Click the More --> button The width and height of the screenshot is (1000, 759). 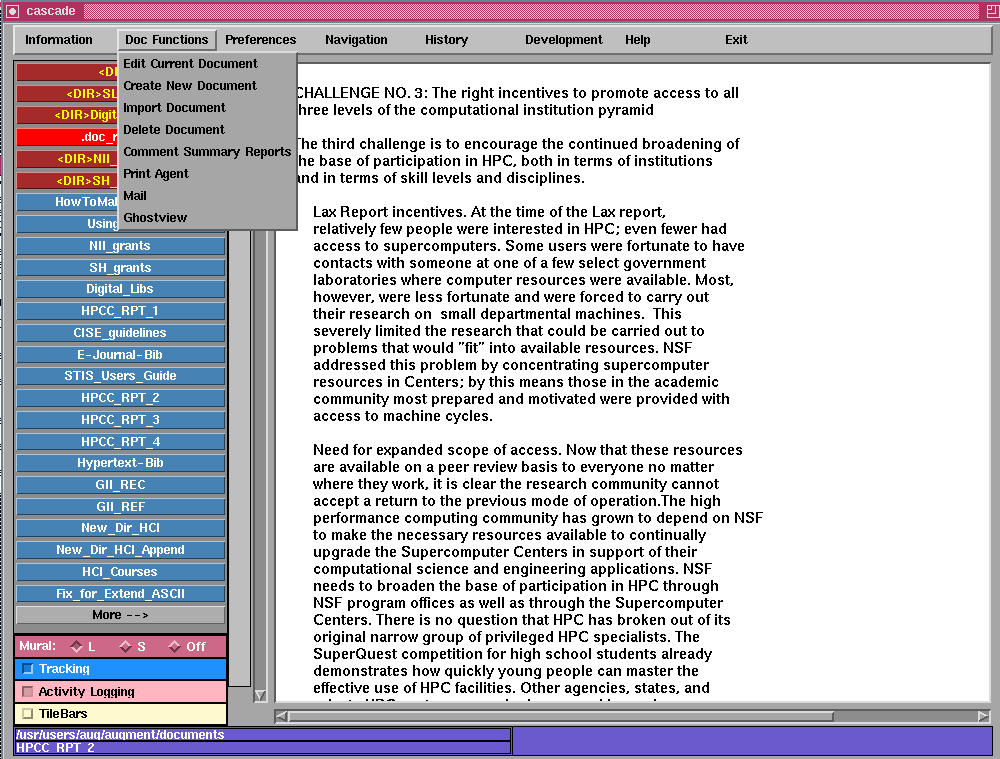click(x=121, y=615)
